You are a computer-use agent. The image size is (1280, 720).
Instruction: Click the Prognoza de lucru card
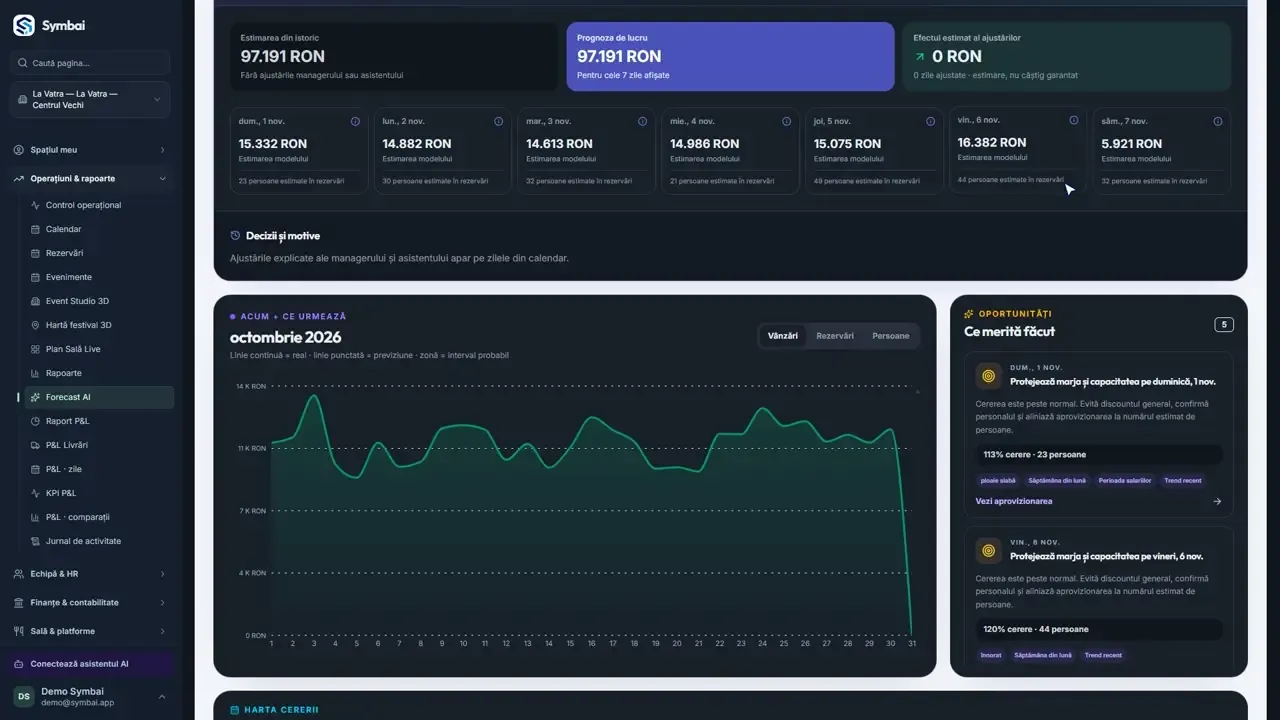730,57
